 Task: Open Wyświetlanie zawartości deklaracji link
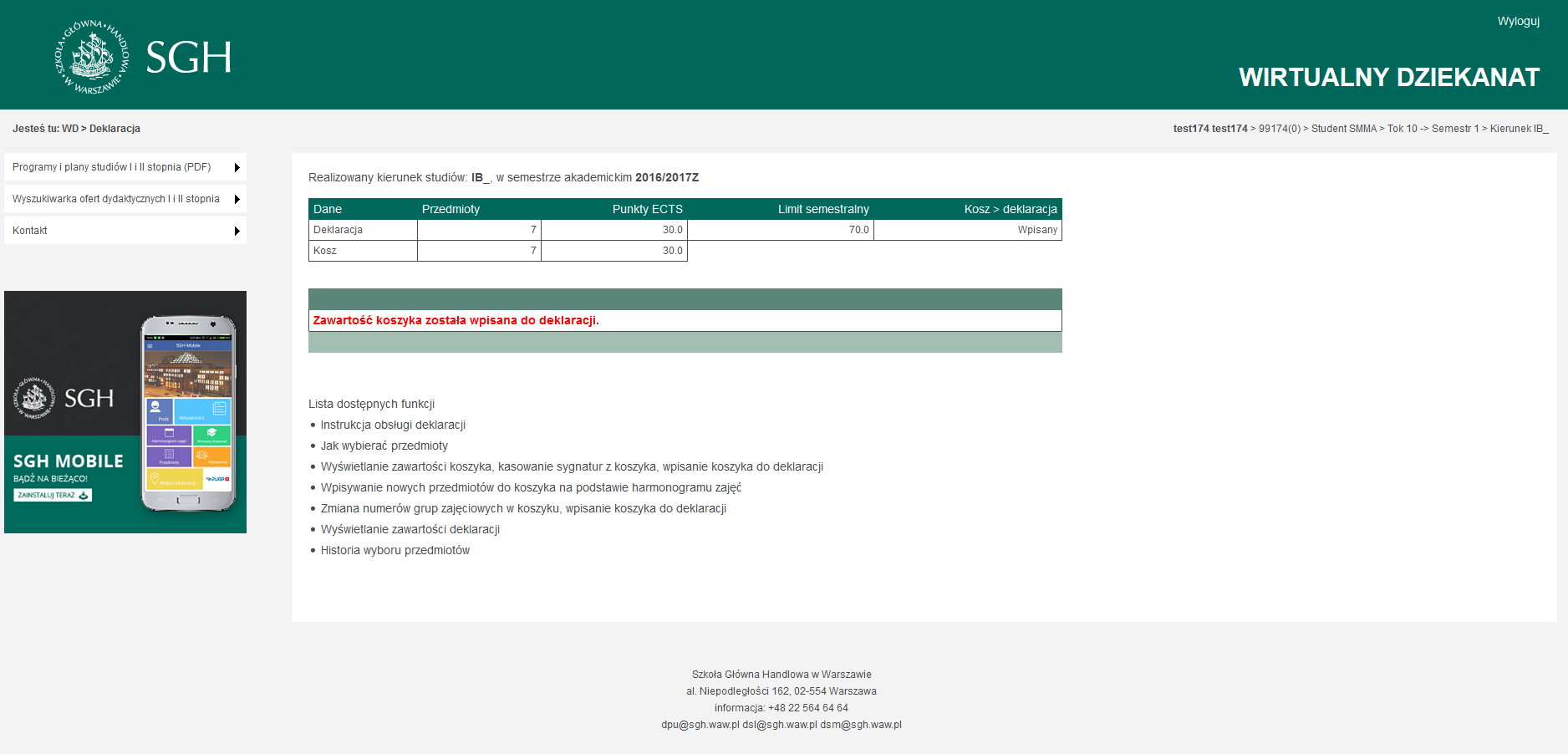click(x=410, y=529)
